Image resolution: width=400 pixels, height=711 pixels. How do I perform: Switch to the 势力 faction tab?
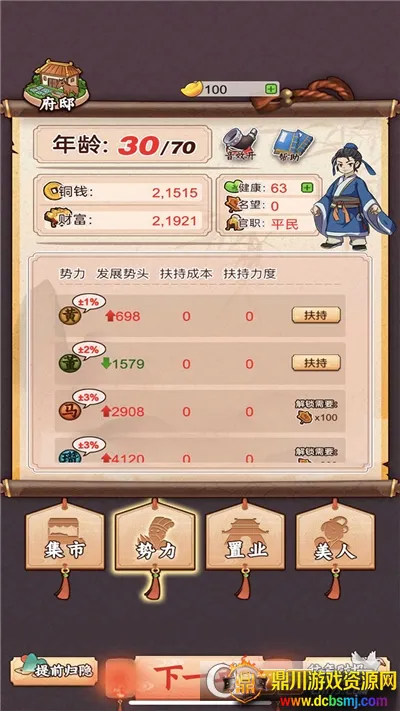155,536
